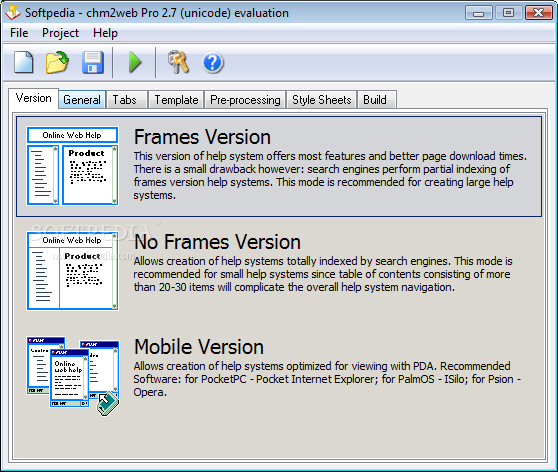
Task: Click the No Frames description about search engines
Action: [x=323, y=274]
